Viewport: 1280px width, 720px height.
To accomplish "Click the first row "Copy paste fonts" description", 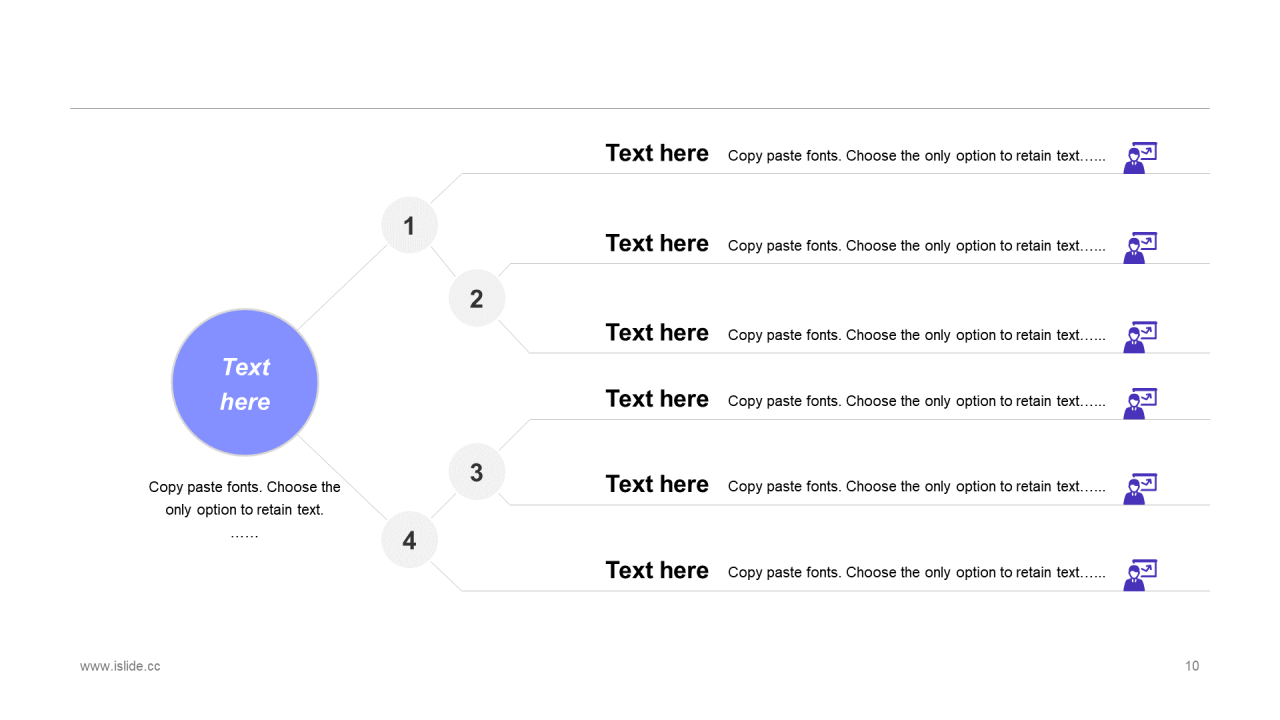I will tap(917, 156).
